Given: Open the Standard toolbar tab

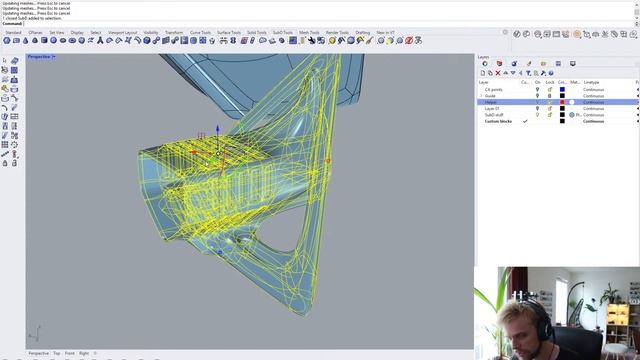Looking at the screenshot, I should [x=13, y=32].
